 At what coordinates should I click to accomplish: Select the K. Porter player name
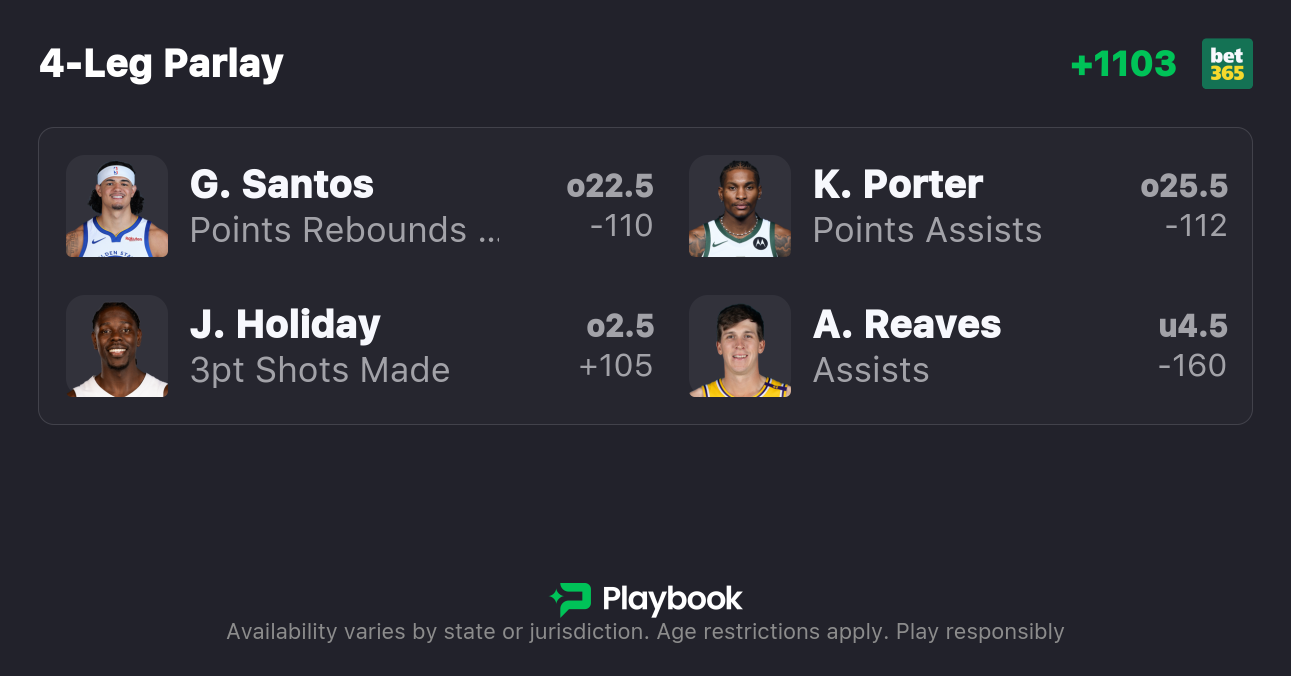click(x=898, y=185)
